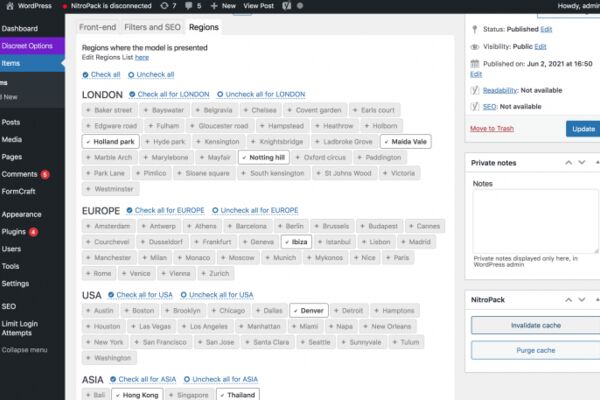
Task: Click Check all link
Action: coord(101,75)
